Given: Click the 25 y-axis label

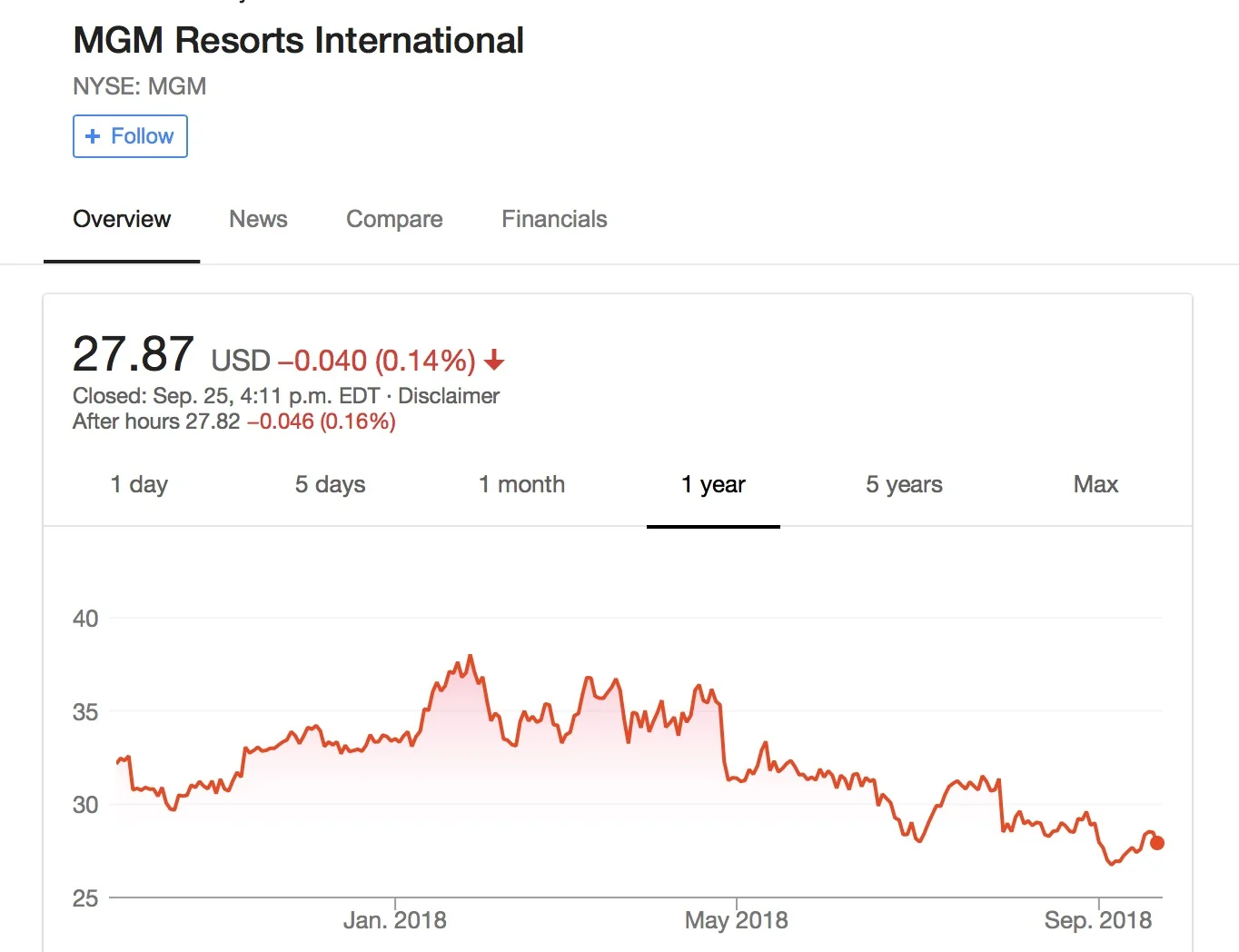Looking at the screenshot, I should point(85,898).
